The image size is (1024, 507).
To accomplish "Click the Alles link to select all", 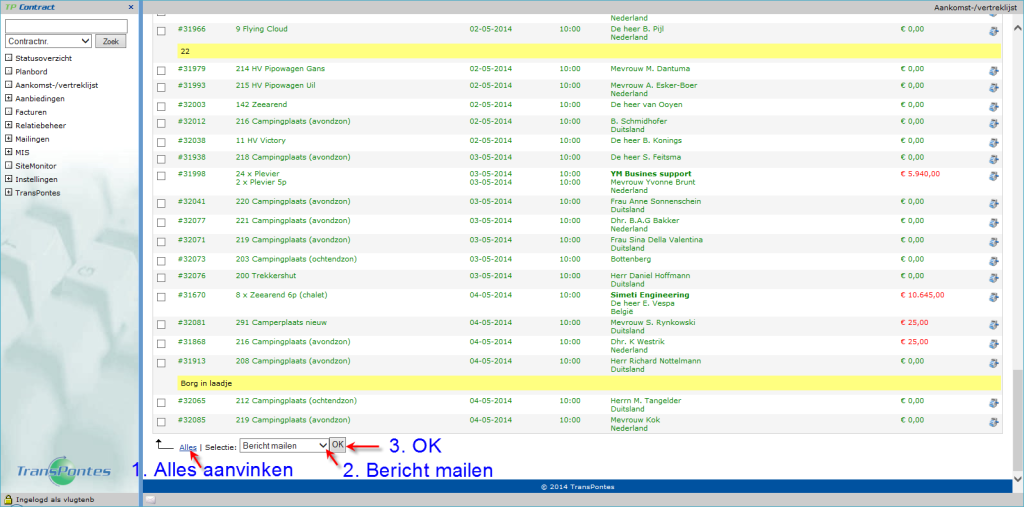I will (187, 446).
